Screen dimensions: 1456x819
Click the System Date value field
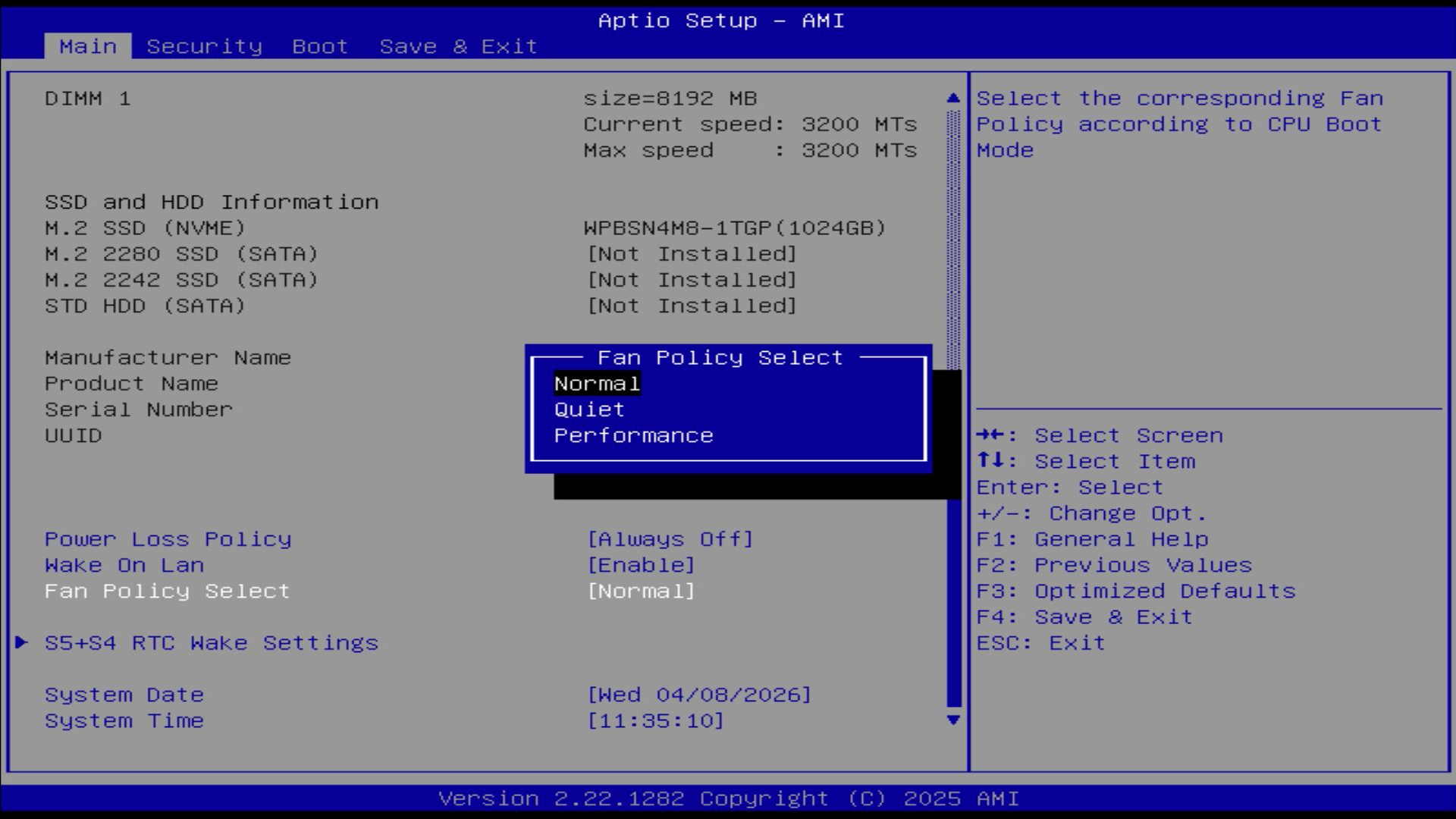(698, 695)
